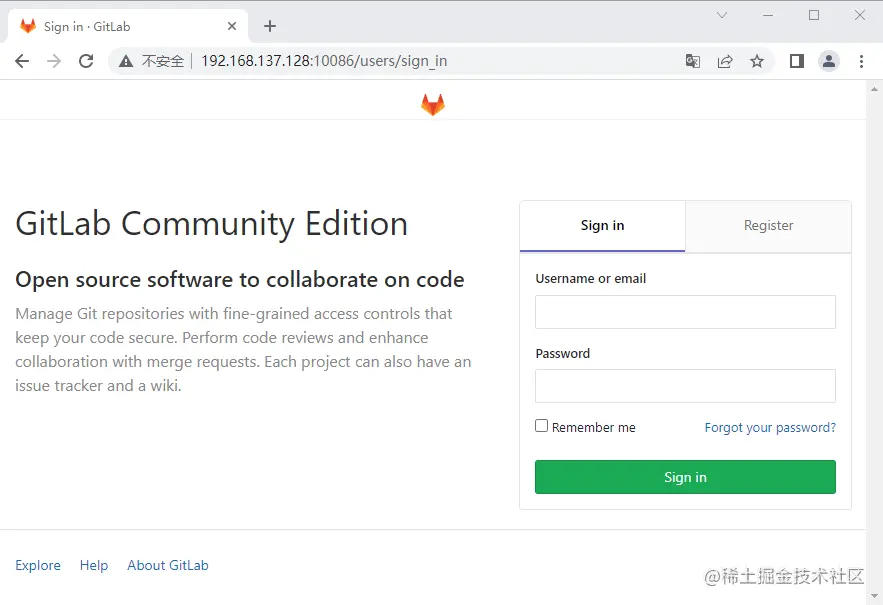Close the browser window
This screenshot has width=883, height=605.
tap(860, 15)
